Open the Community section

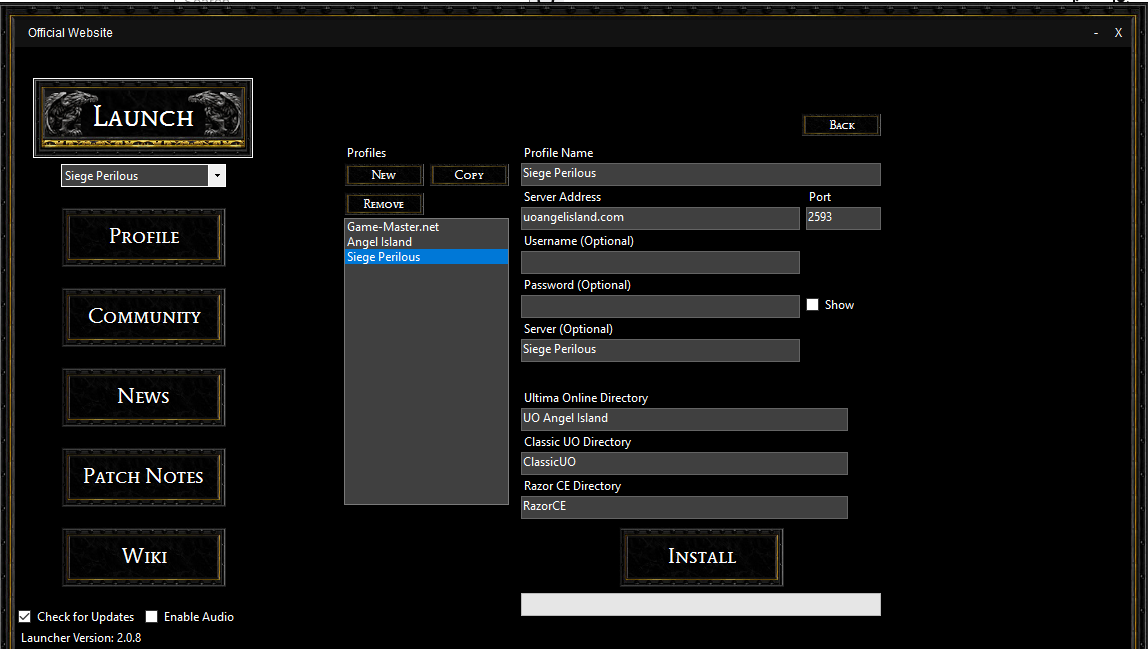(x=144, y=316)
